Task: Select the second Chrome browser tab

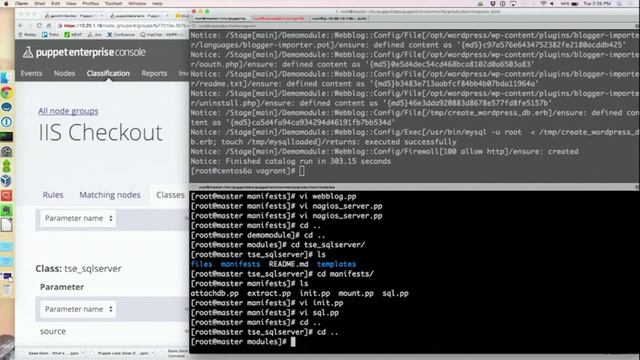Action: pos(139,16)
